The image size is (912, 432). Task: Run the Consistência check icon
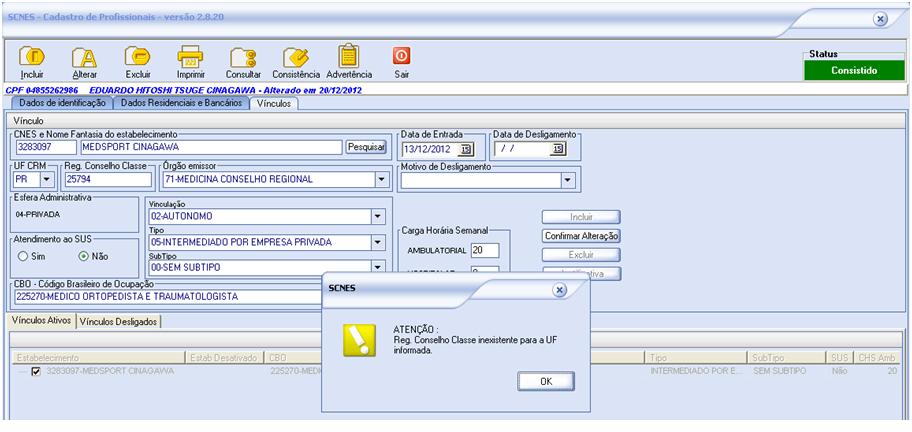tap(295, 57)
